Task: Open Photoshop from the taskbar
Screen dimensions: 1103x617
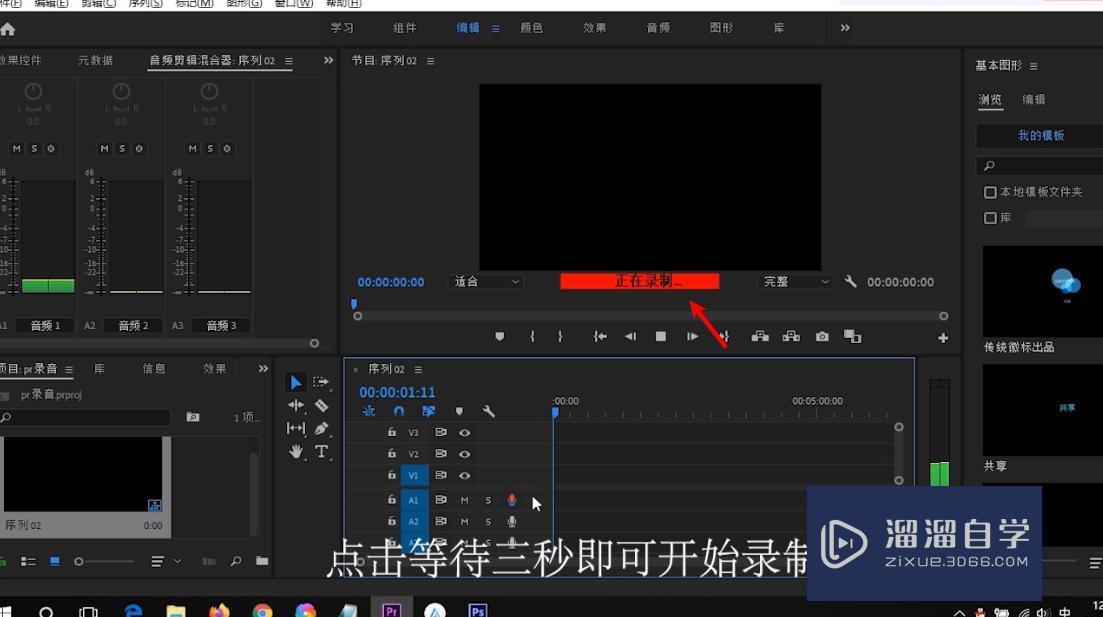Action: [478, 609]
